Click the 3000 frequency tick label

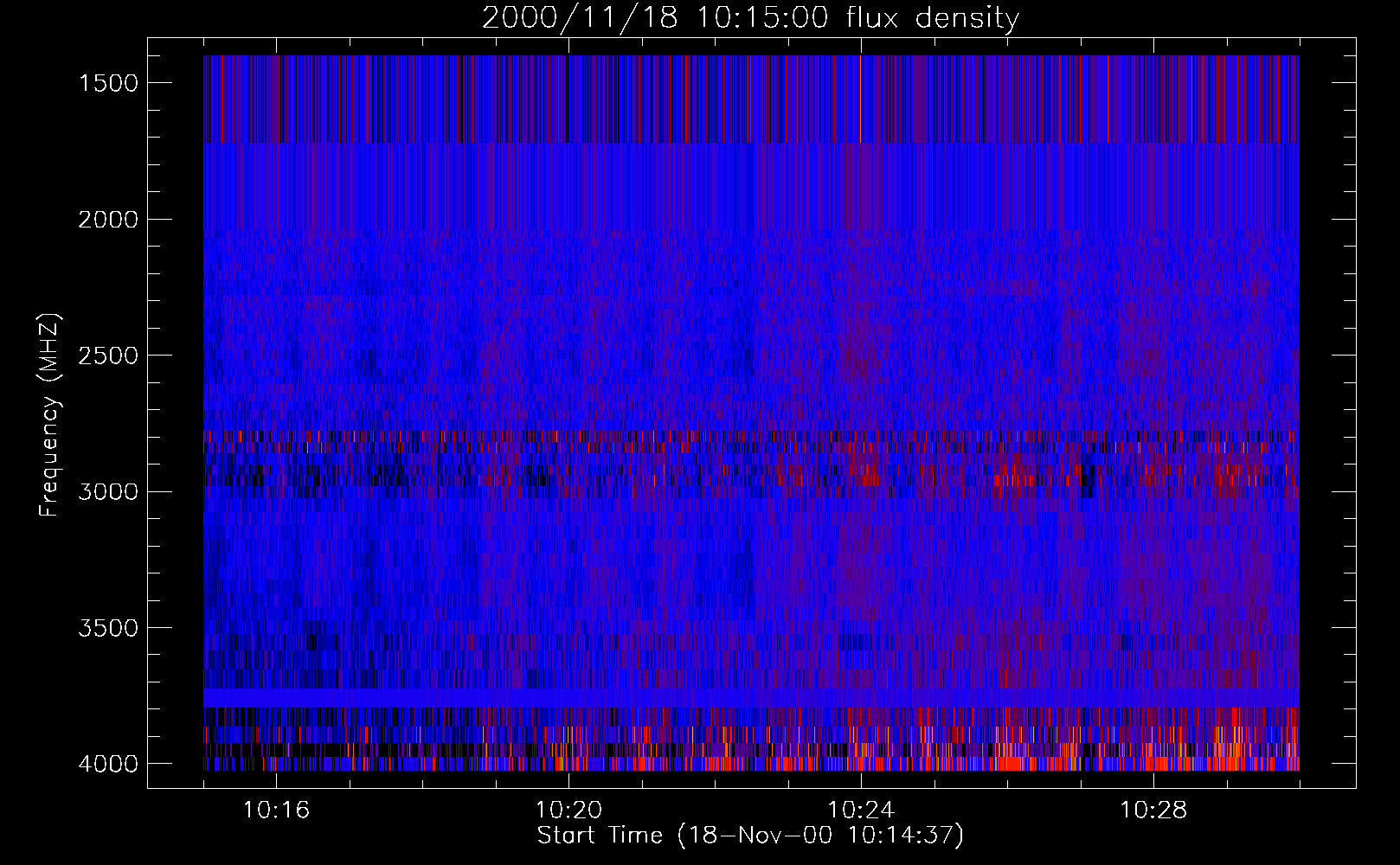108,492
